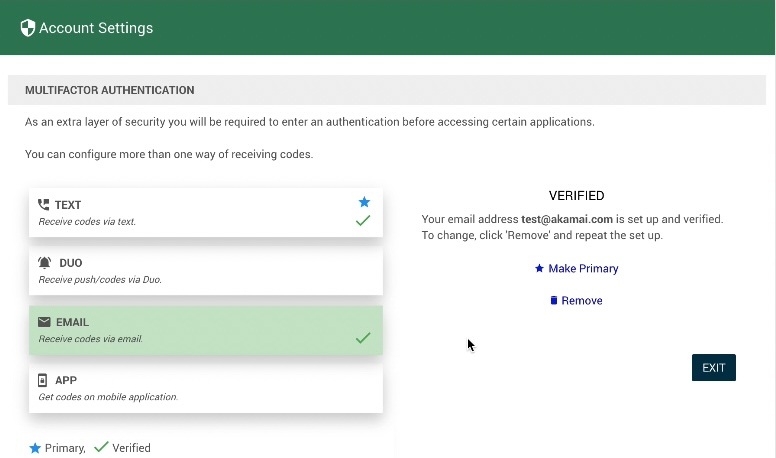Click the shield icon in Account Settings header

coord(28,28)
